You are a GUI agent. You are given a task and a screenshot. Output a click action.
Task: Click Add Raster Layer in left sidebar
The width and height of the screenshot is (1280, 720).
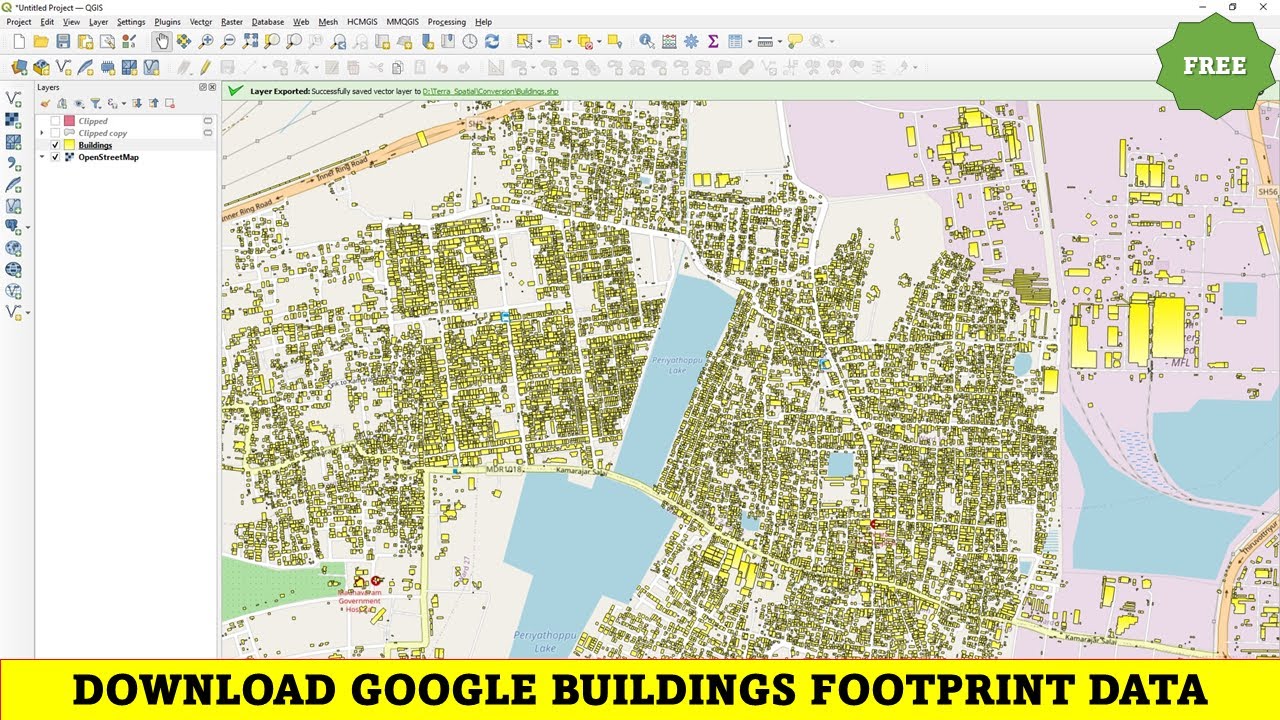[x=13, y=120]
